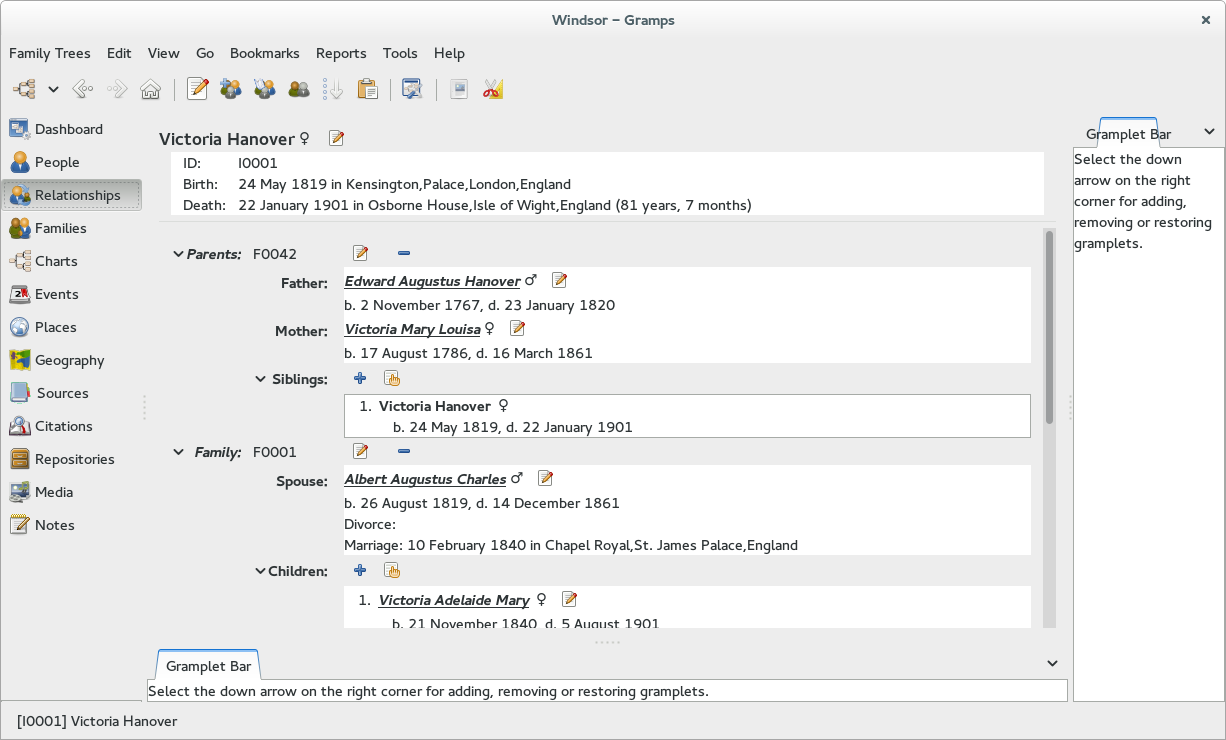Open the Family Tree manager toolbar icon
Image resolution: width=1226 pixels, height=740 pixels.
[x=22, y=89]
